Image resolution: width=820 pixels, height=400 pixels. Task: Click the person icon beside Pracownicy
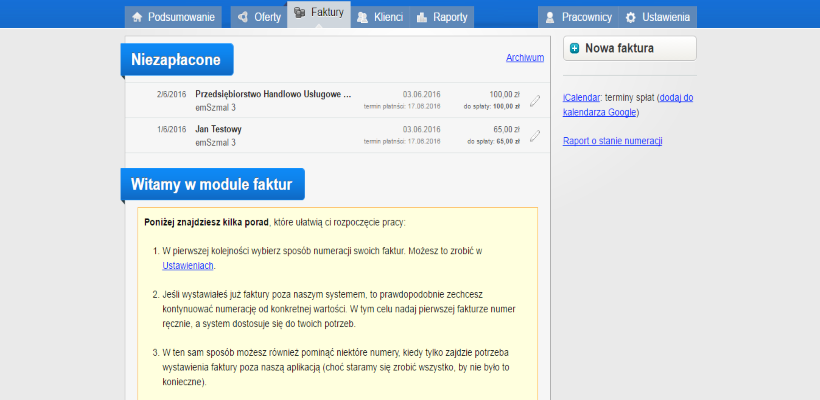click(549, 18)
